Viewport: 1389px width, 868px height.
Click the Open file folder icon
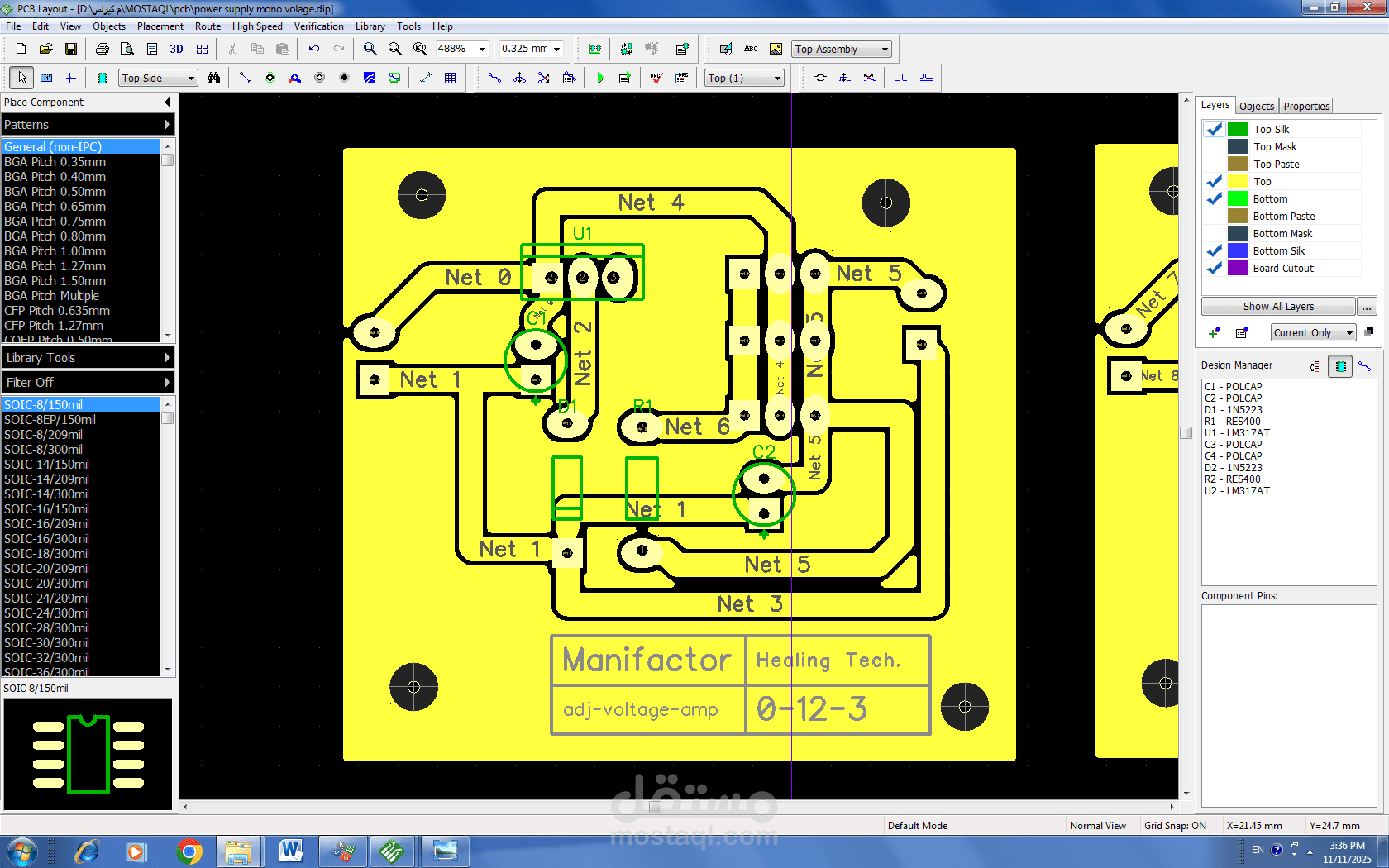46,49
